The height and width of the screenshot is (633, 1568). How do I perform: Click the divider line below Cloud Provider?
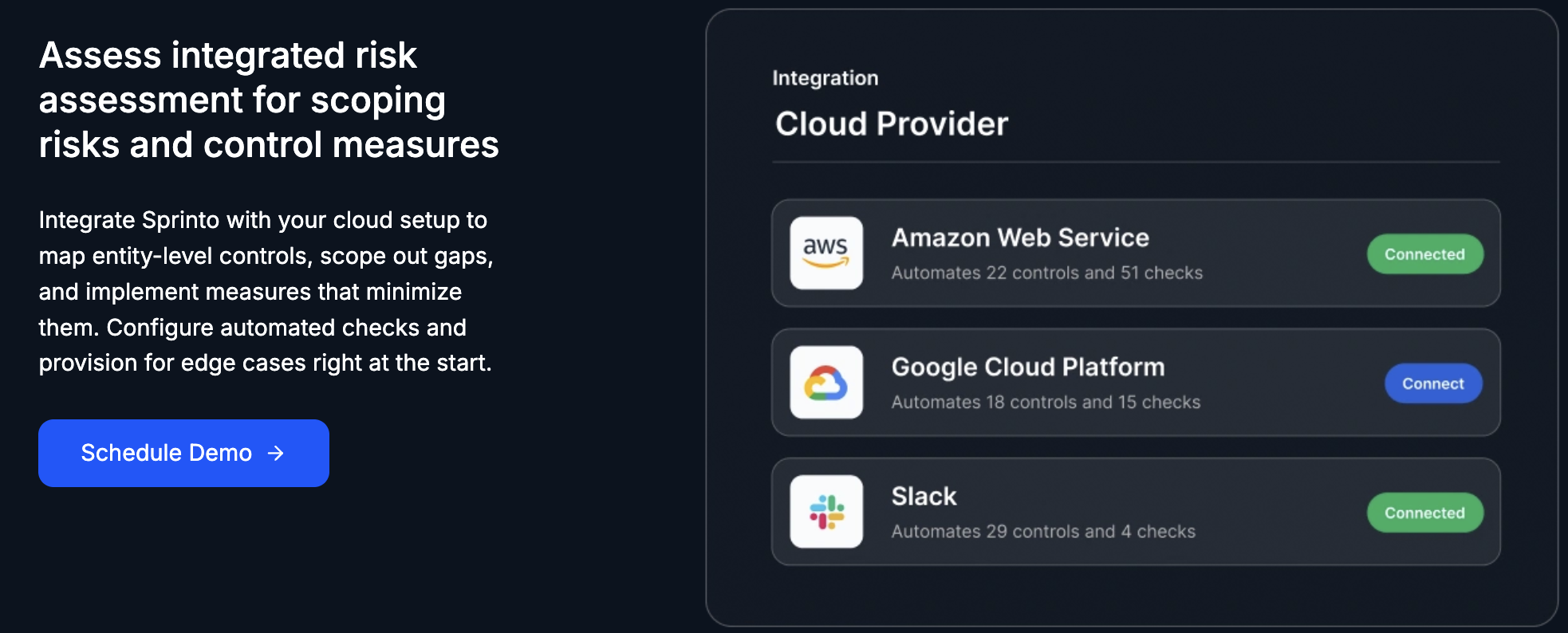tap(1136, 162)
